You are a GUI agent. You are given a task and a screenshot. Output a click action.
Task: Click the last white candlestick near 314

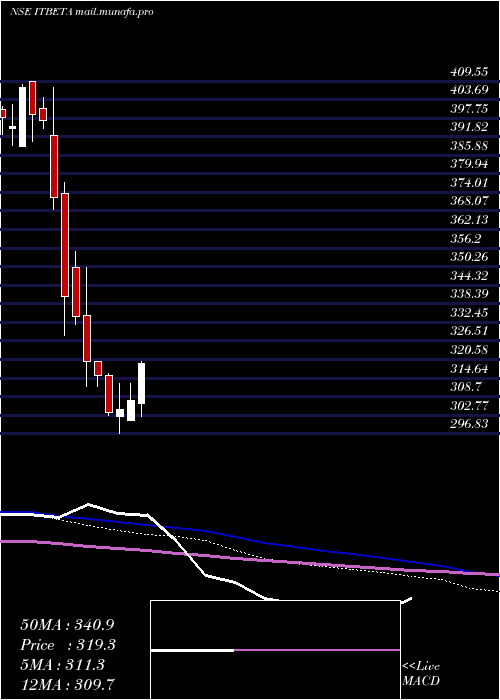(142, 383)
